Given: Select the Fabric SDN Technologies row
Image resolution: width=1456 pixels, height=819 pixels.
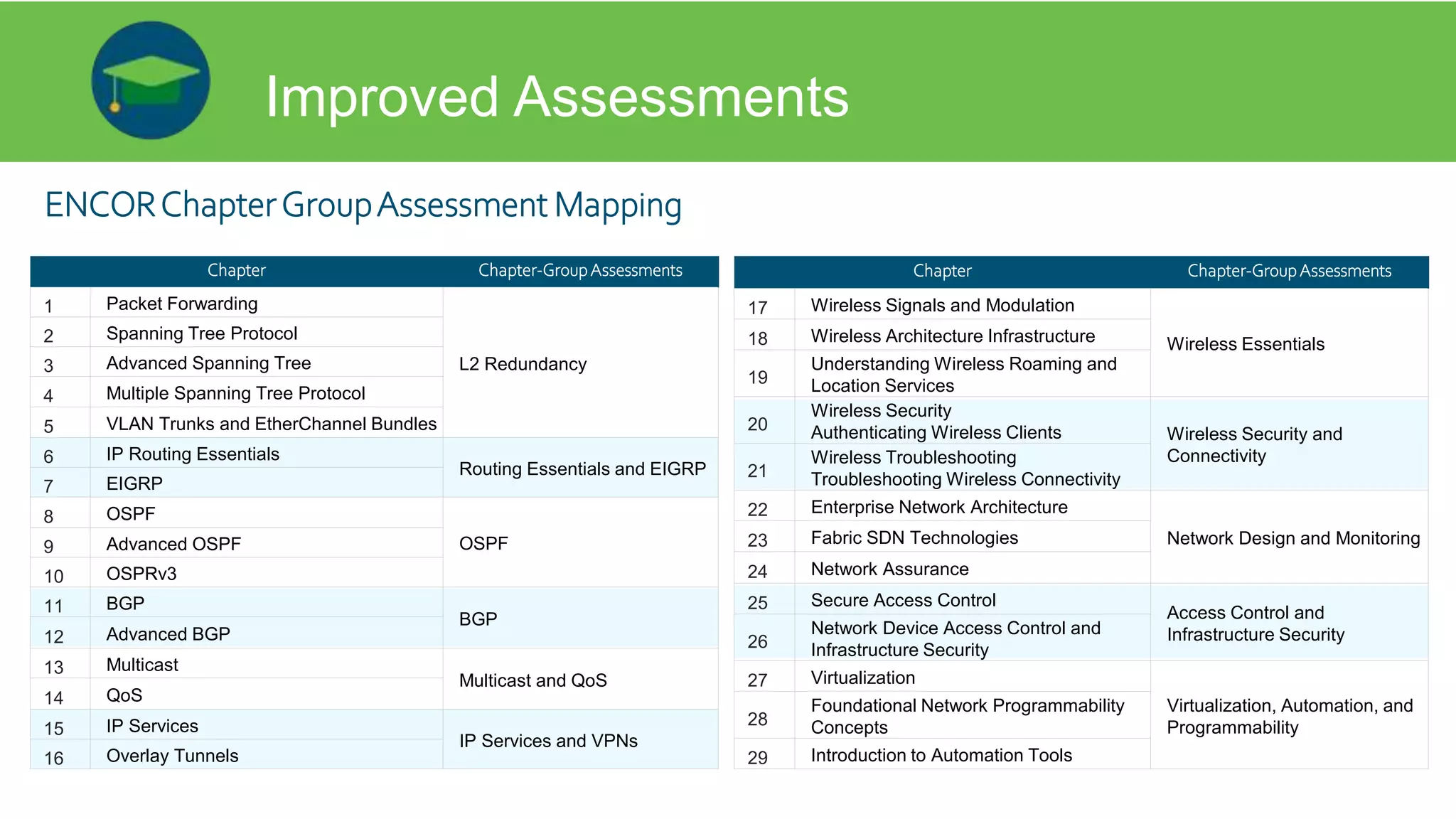Looking at the screenshot, I should click(x=914, y=538).
